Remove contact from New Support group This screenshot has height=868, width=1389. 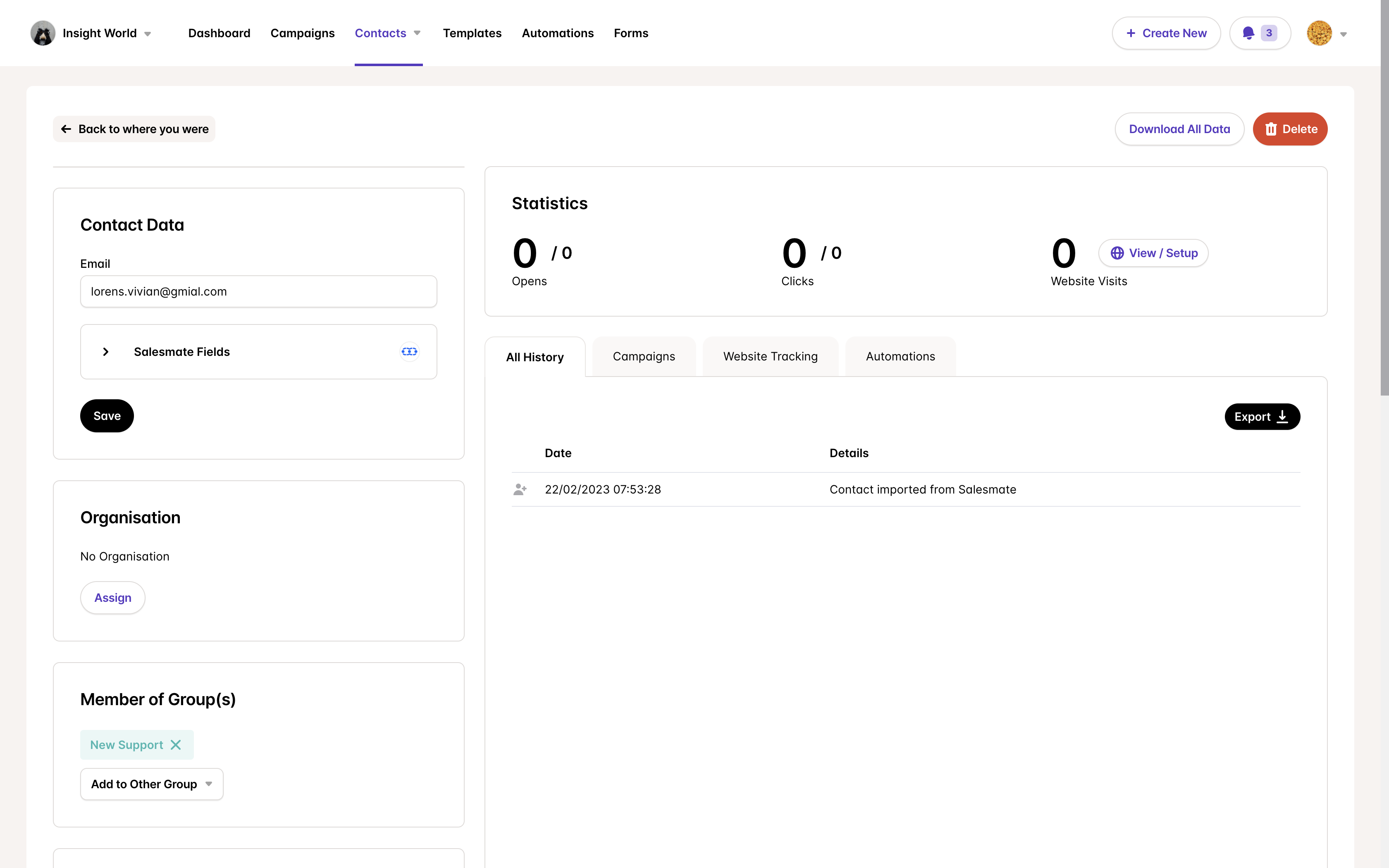pyautogui.click(x=176, y=744)
